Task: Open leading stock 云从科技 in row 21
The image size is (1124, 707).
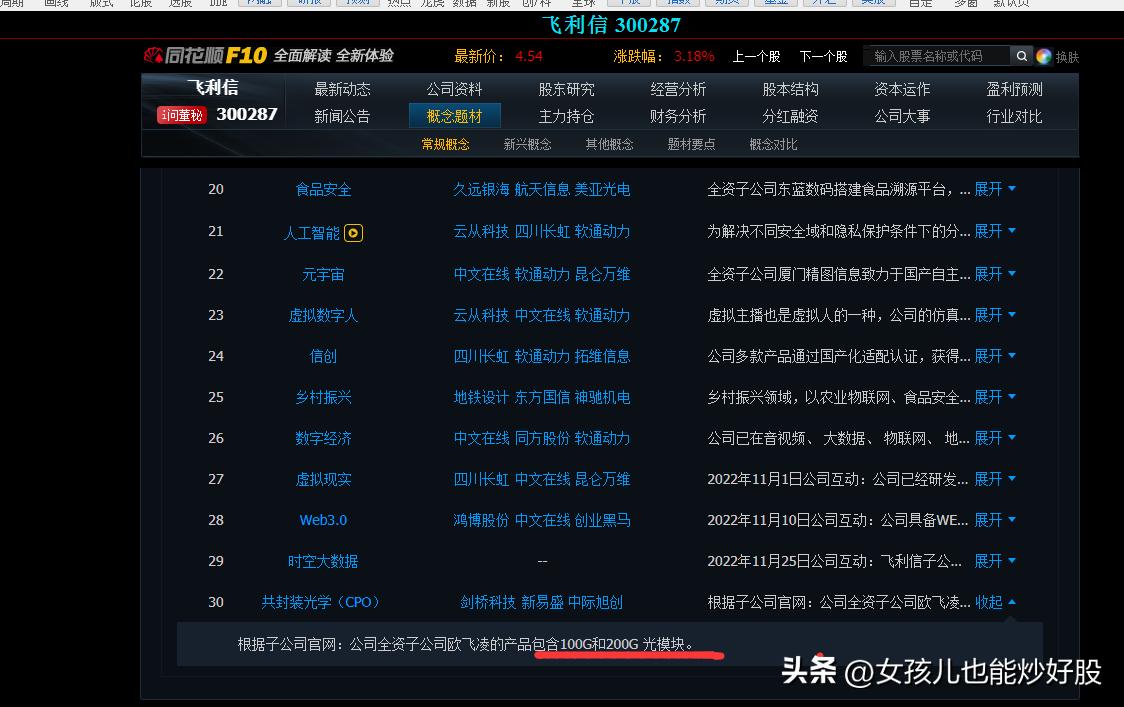Action: [481, 232]
